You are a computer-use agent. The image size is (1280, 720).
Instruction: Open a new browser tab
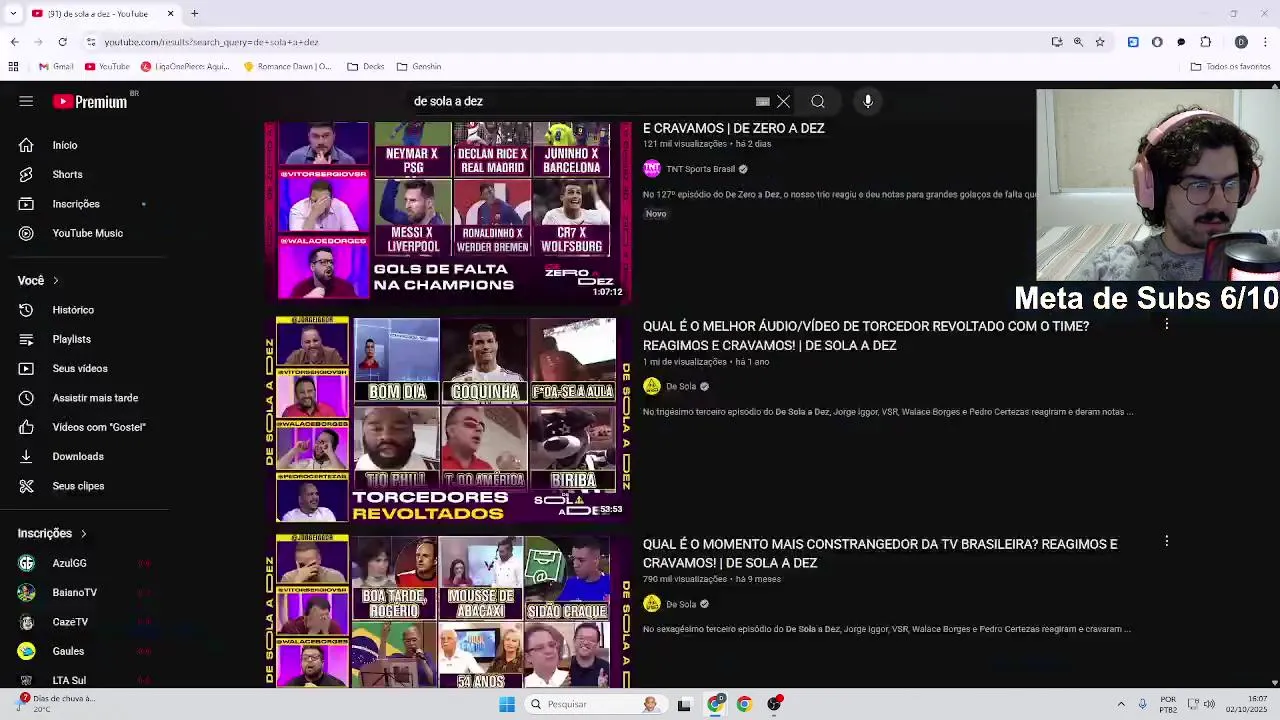click(194, 14)
